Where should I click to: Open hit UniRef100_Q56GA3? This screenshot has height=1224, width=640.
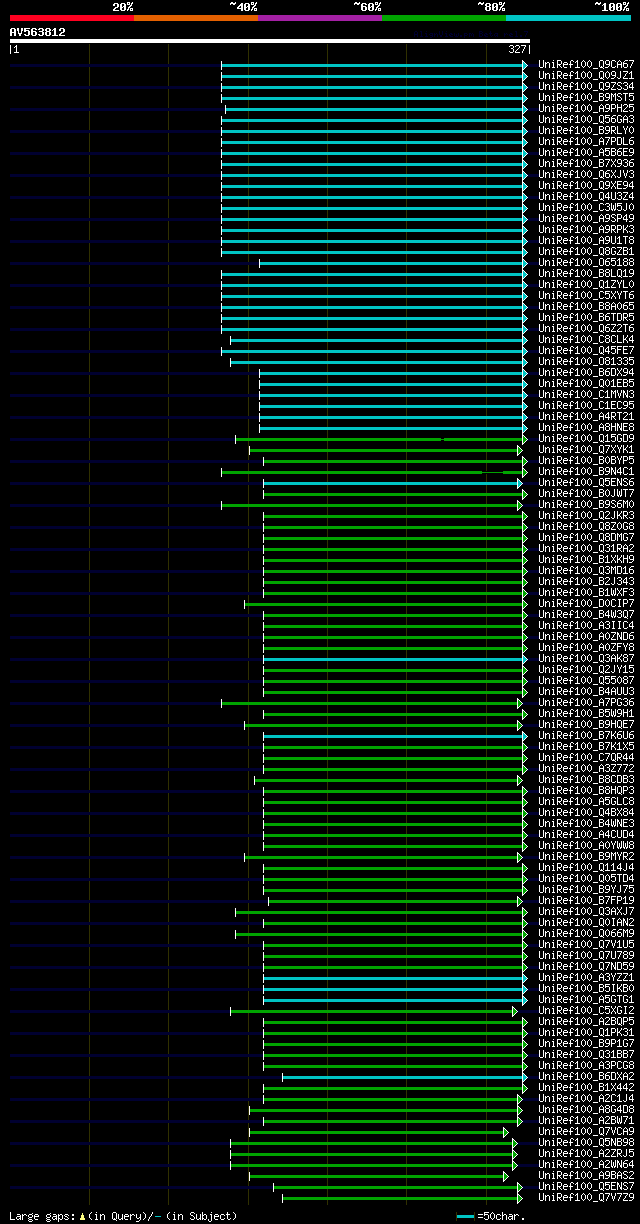pyautogui.click(x=586, y=119)
